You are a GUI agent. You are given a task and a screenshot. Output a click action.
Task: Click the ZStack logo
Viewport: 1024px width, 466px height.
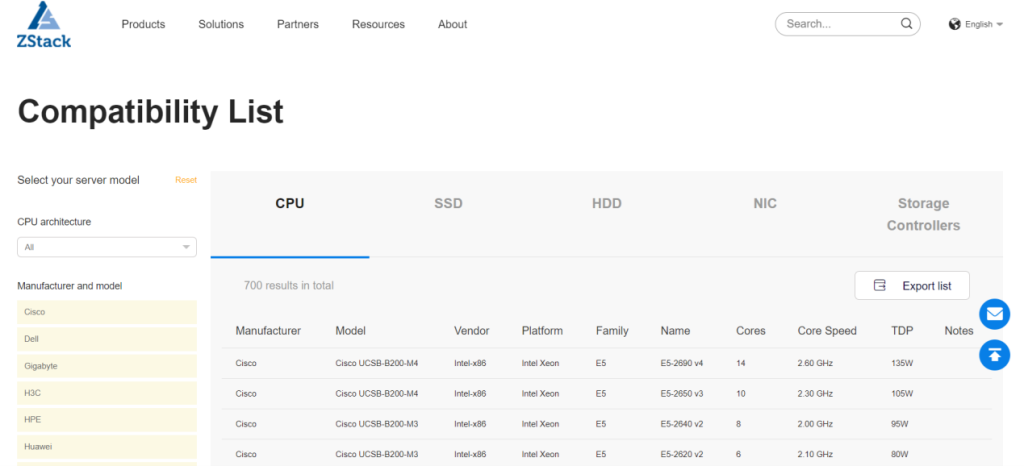click(x=43, y=24)
